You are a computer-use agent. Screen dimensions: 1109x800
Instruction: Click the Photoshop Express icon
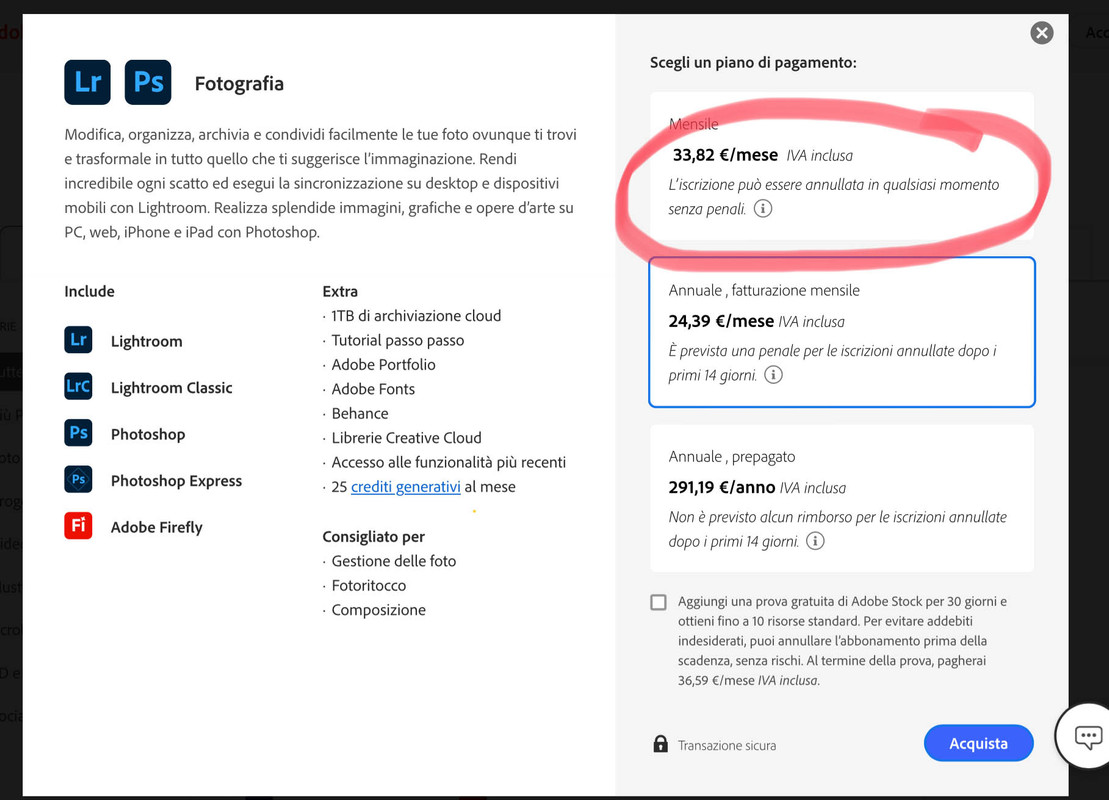79,480
